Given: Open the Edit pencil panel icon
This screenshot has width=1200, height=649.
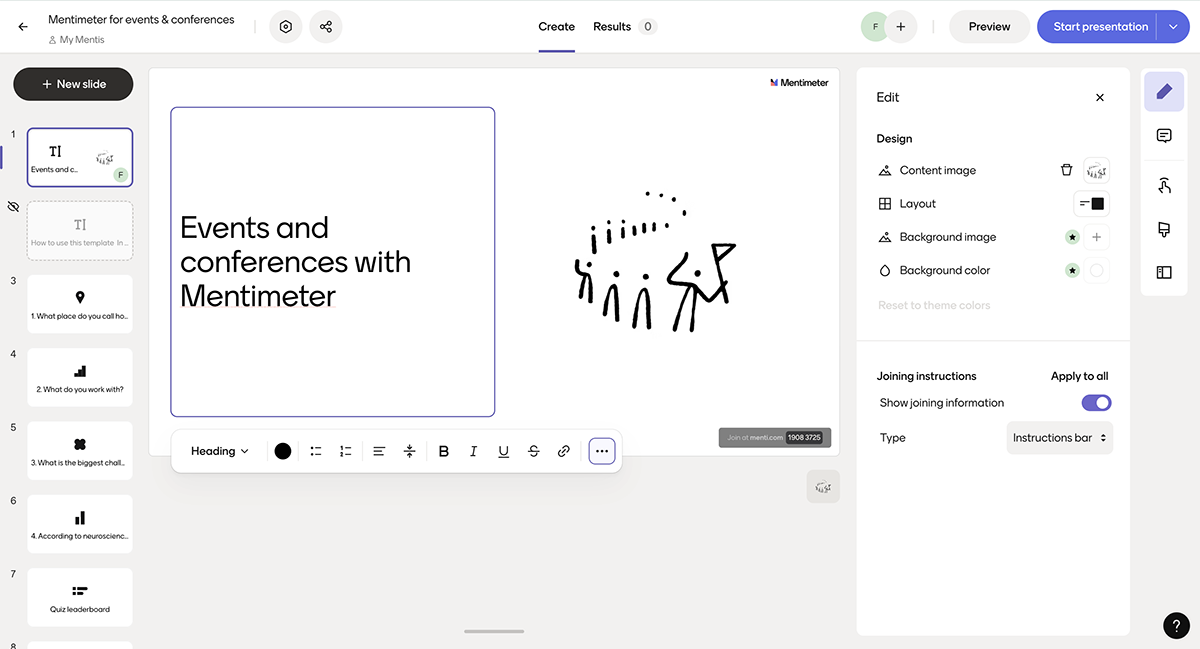Looking at the screenshot, I should coord(1164,92).
